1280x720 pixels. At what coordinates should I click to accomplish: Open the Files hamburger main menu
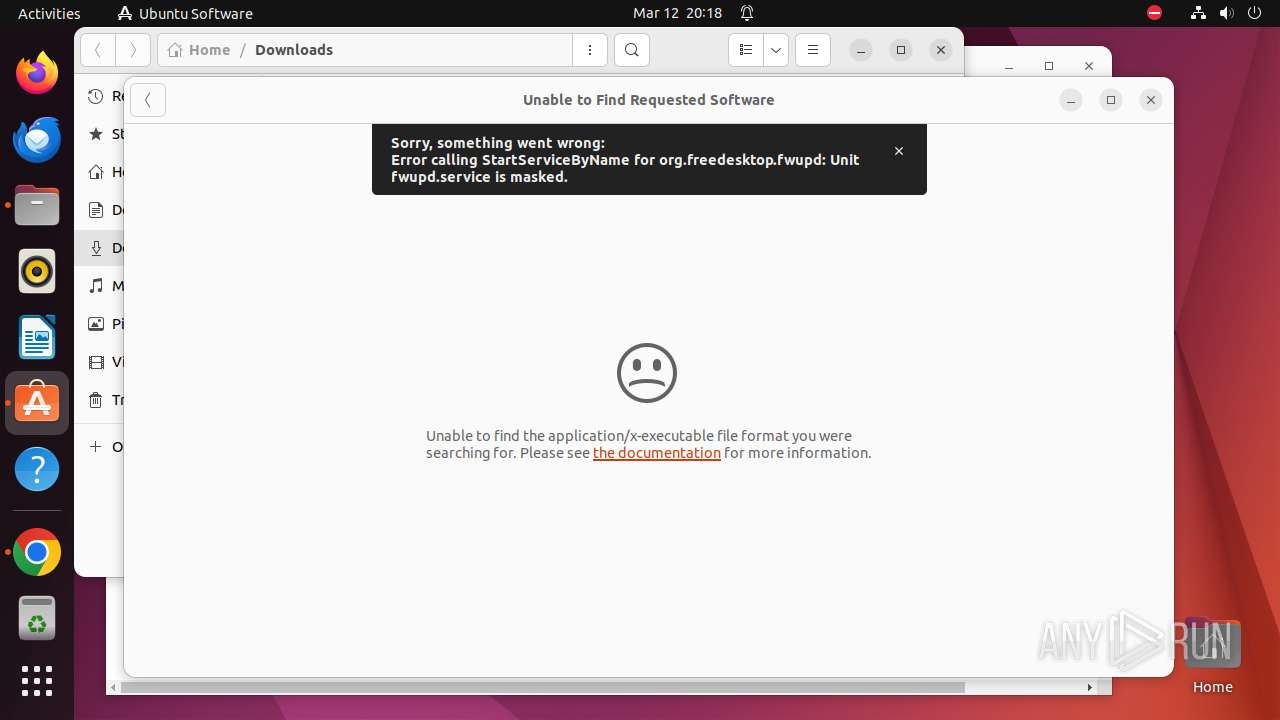[813, 50]
